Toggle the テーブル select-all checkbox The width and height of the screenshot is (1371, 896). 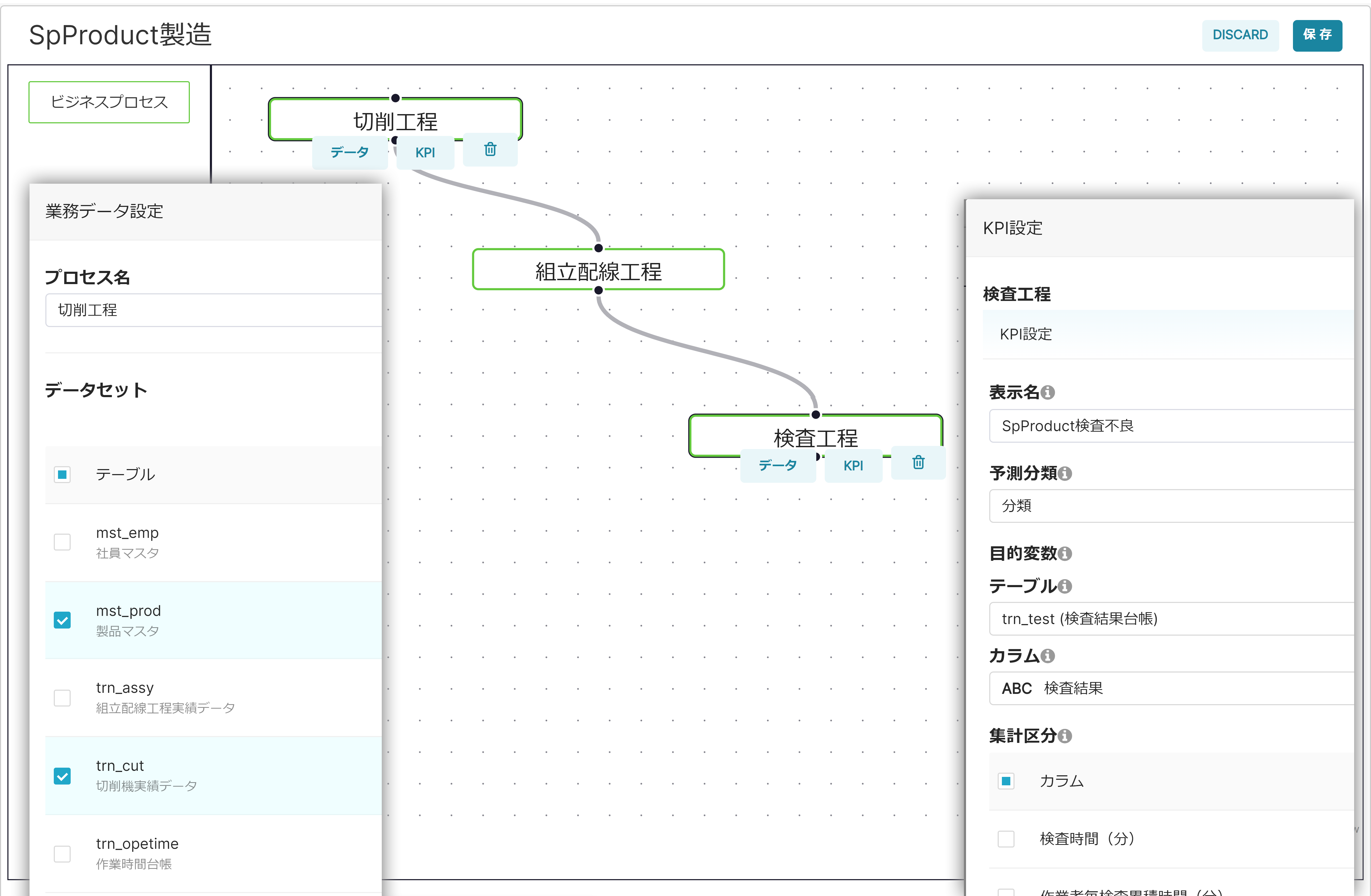[x=62, y=475]
